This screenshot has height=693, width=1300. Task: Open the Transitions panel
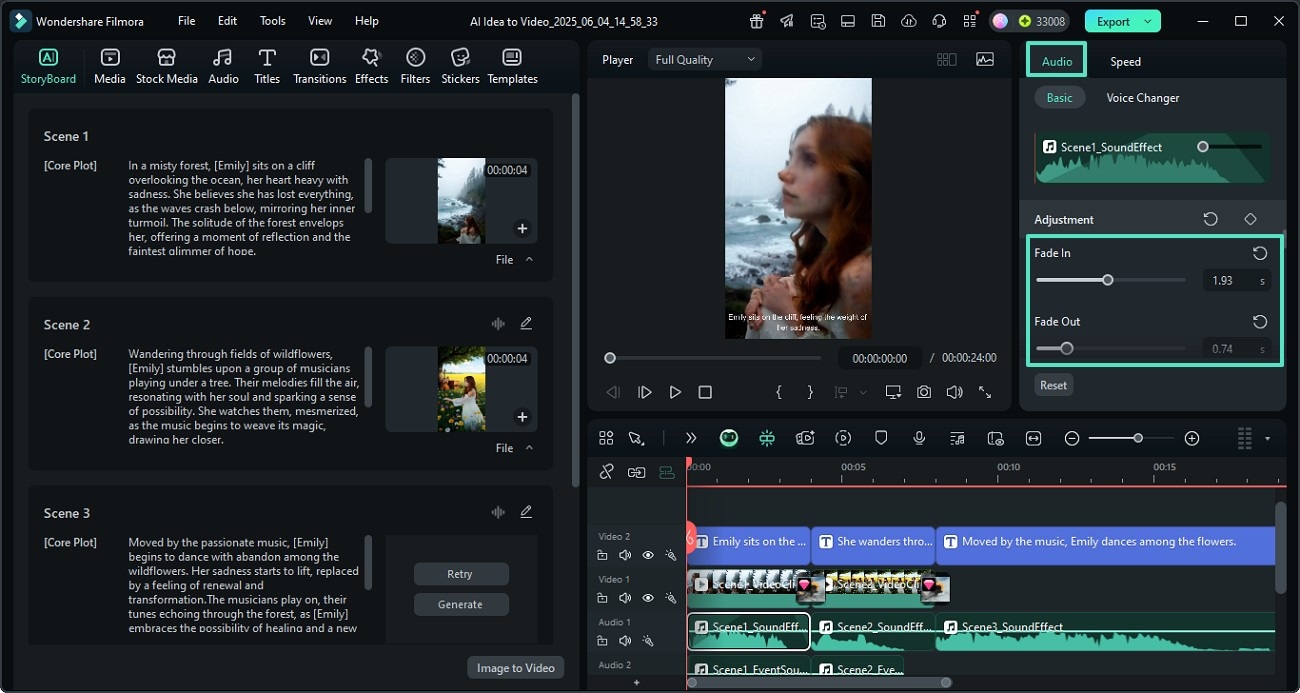pos(319,66)
